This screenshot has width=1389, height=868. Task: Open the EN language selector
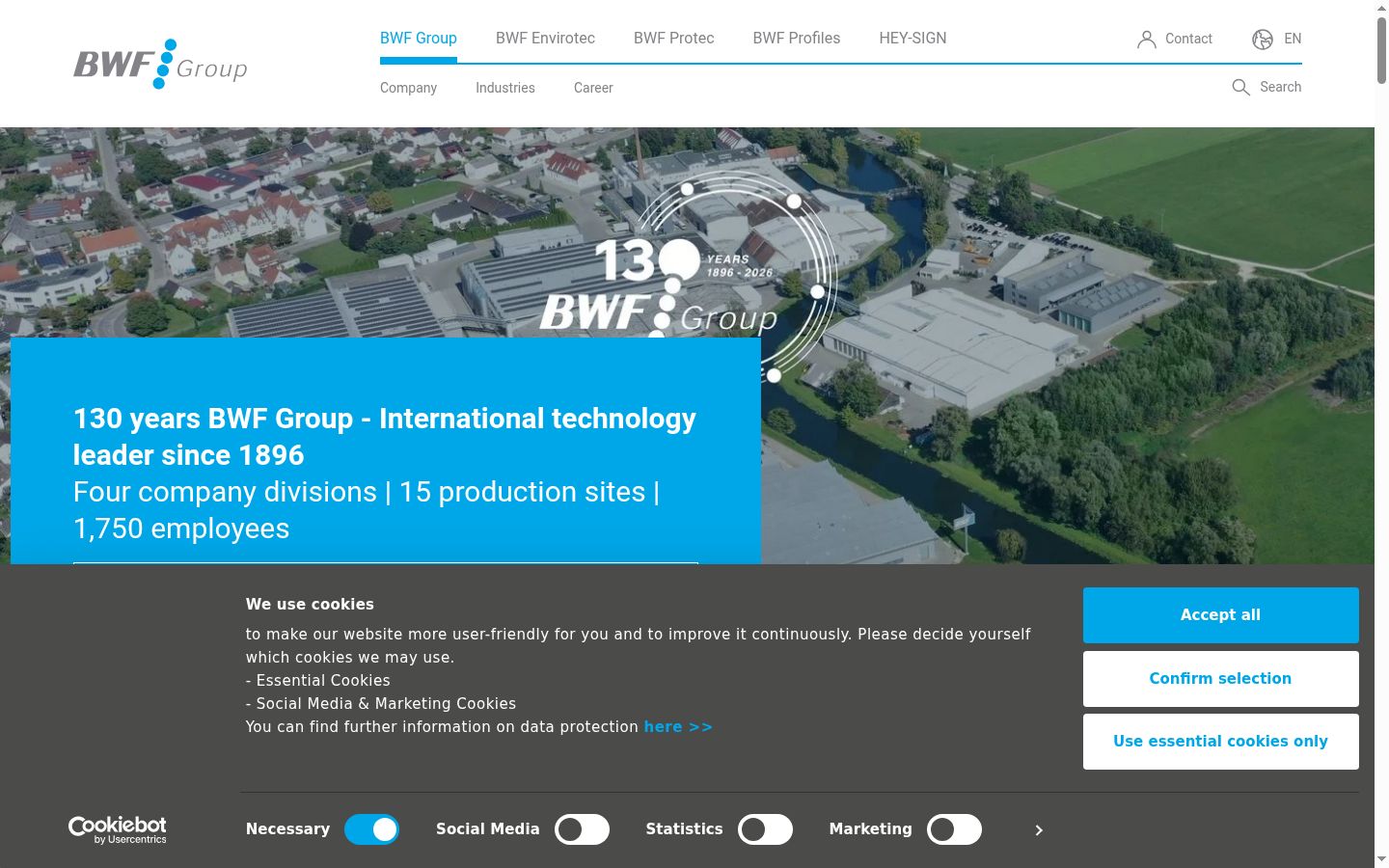[1293, 39]
